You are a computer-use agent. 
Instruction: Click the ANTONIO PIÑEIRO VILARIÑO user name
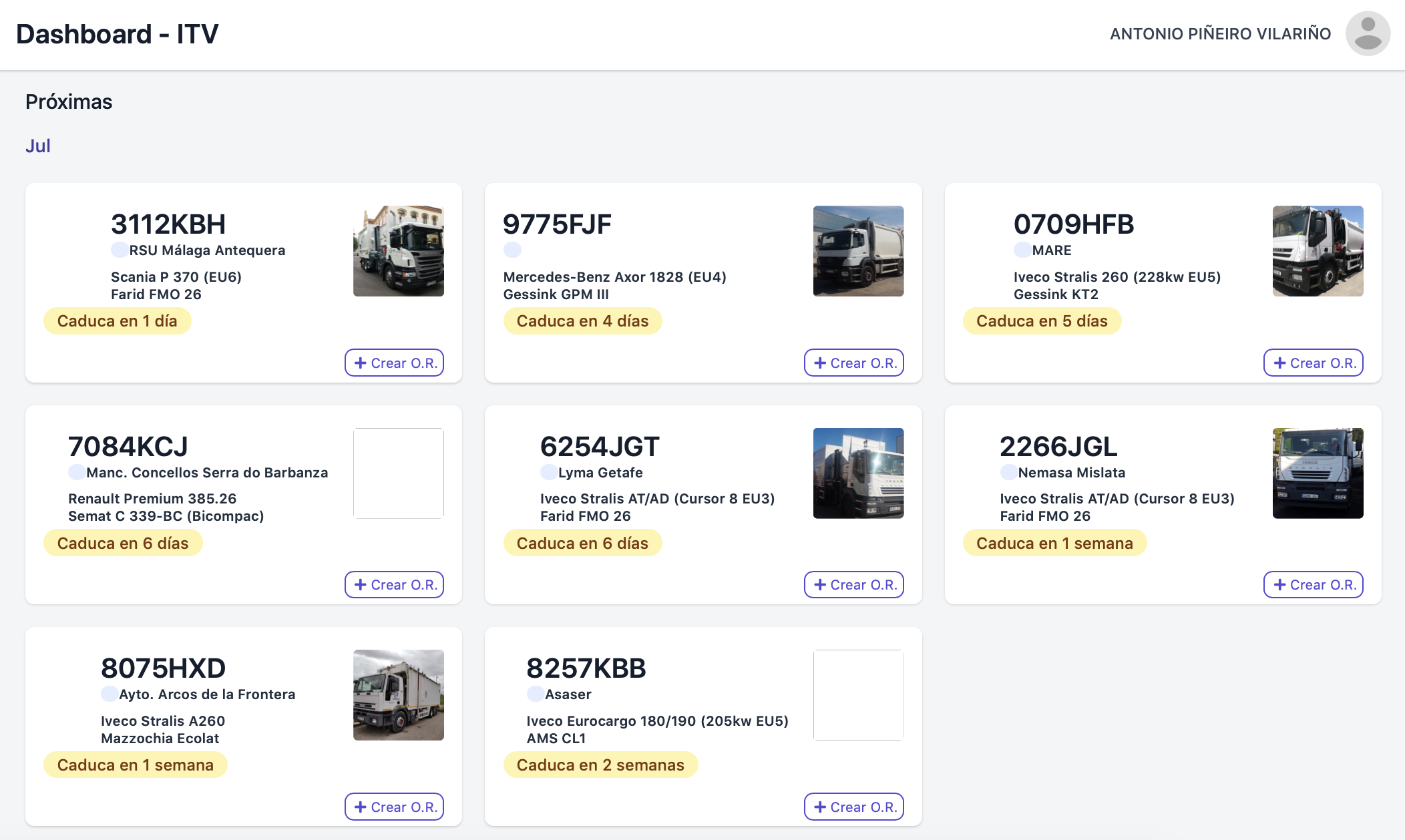(x=1221, y=33)
